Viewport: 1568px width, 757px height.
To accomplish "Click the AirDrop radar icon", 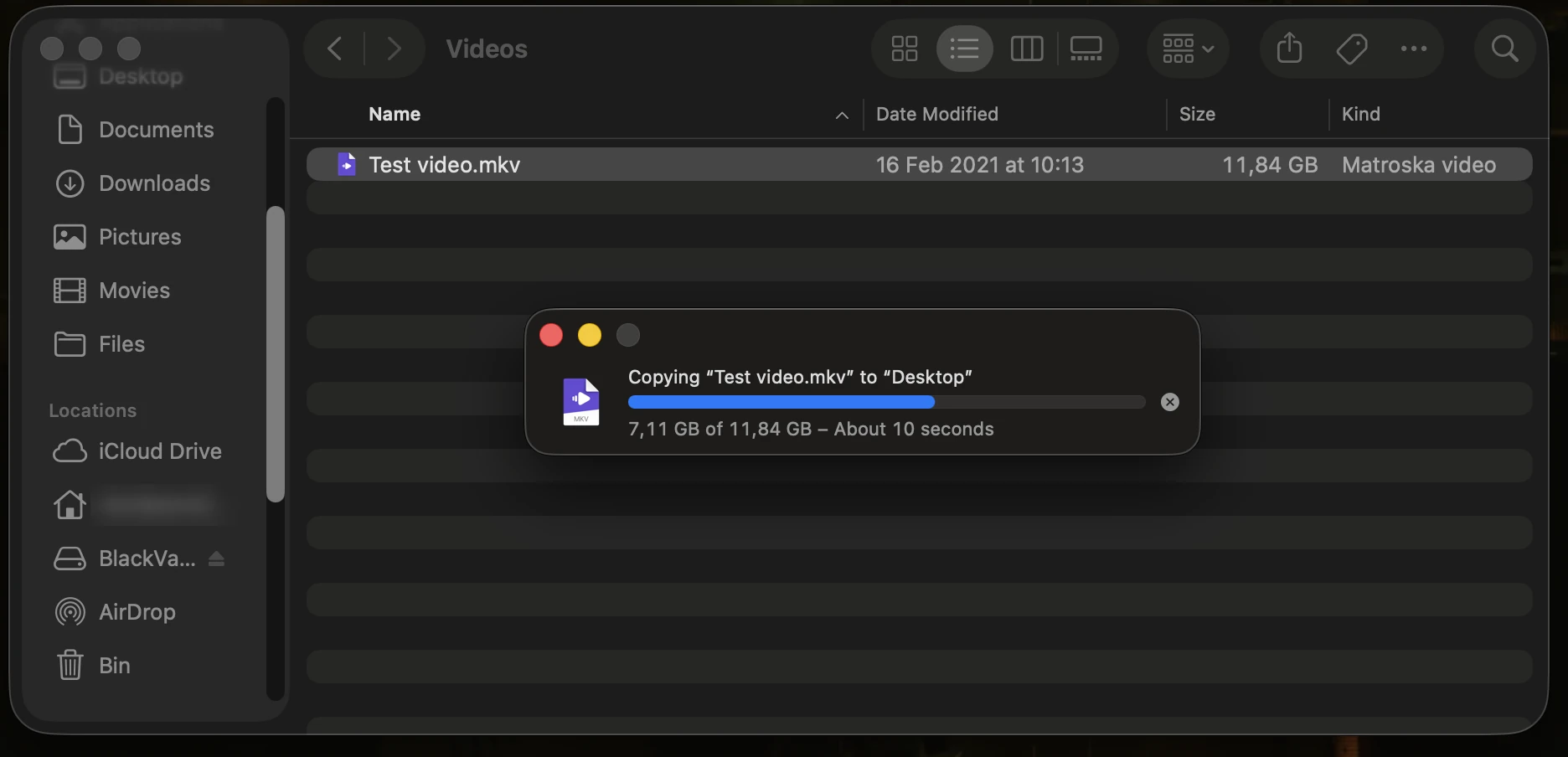I will click(x=70, y=612).
